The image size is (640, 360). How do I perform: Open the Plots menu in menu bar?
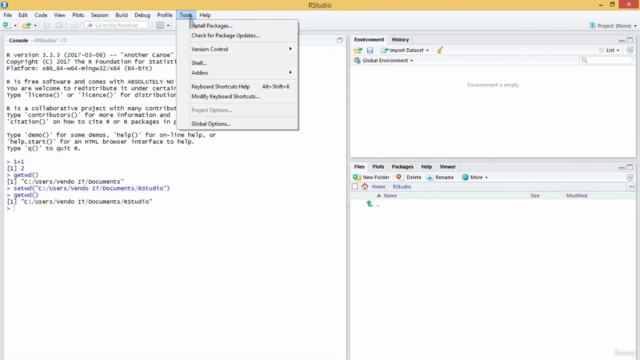click(x=78, y=15)
